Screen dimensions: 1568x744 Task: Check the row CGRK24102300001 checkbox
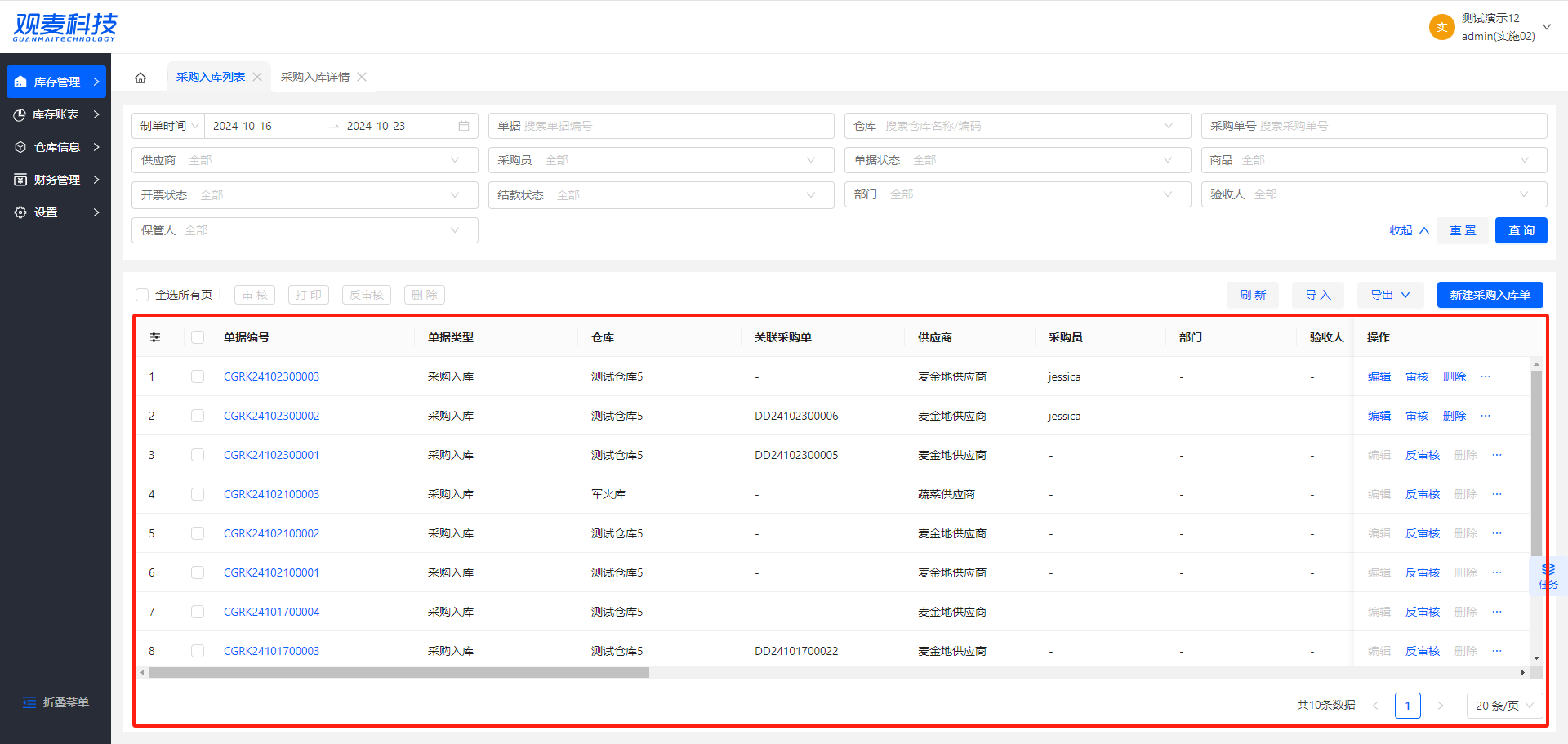coord(198,455)
